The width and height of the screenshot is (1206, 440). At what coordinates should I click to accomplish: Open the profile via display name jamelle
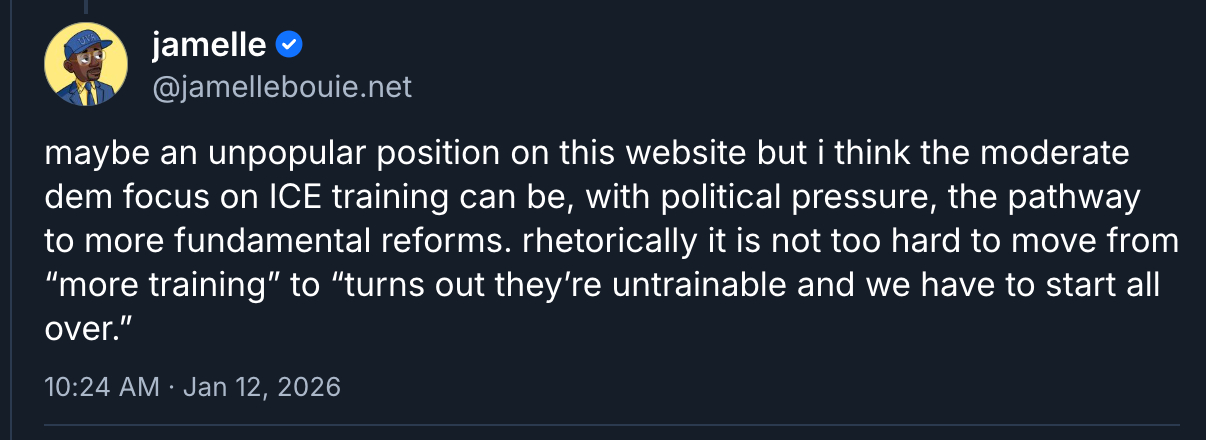coord(208,44)
